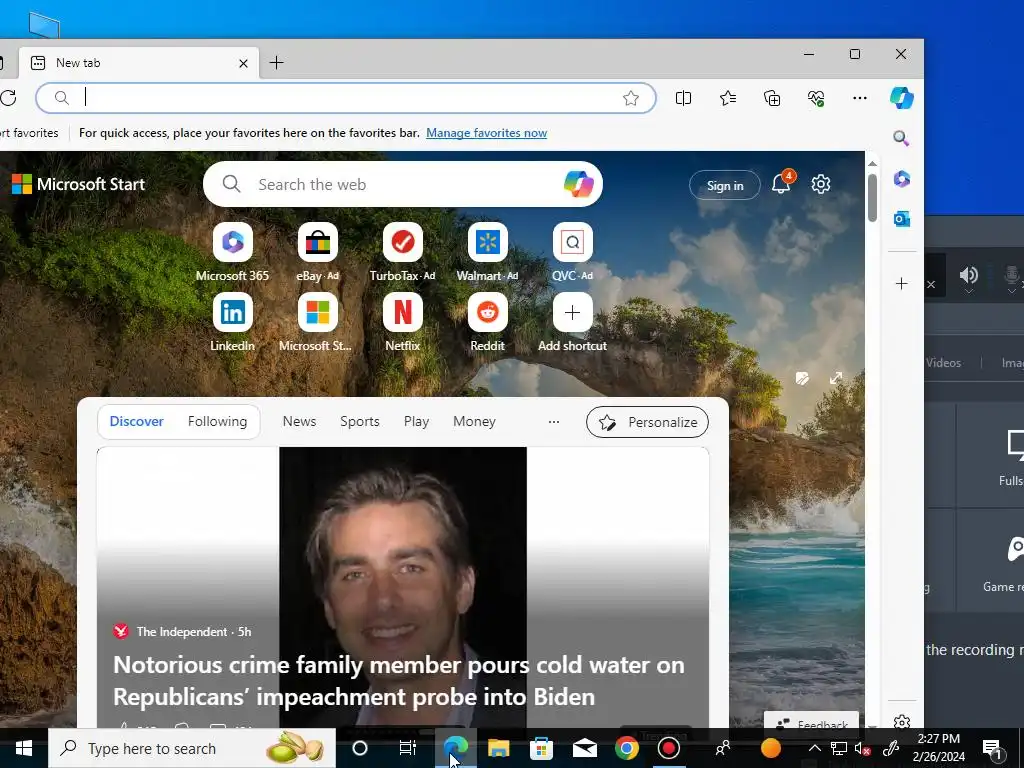Expand more feed categories ellipsis

click(x=554, y=421)
